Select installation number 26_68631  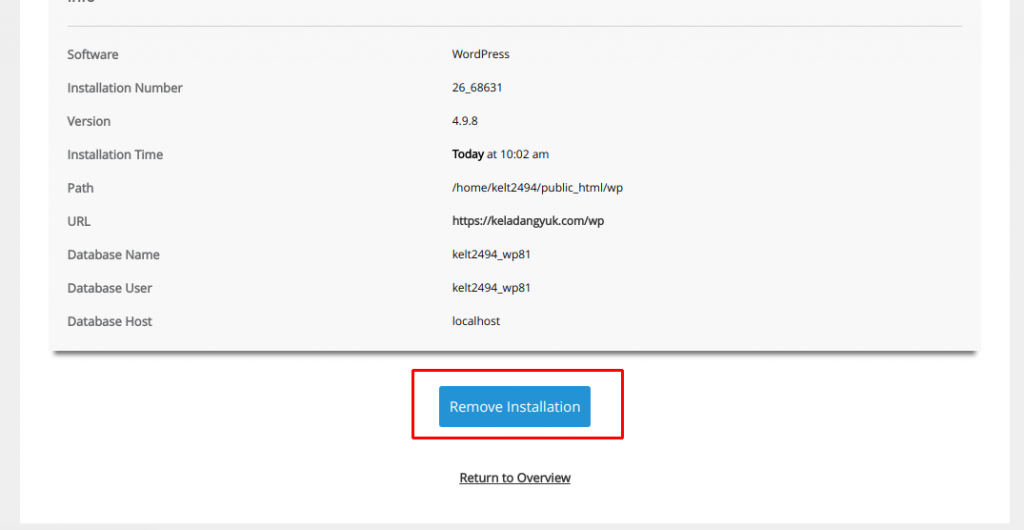477,87
